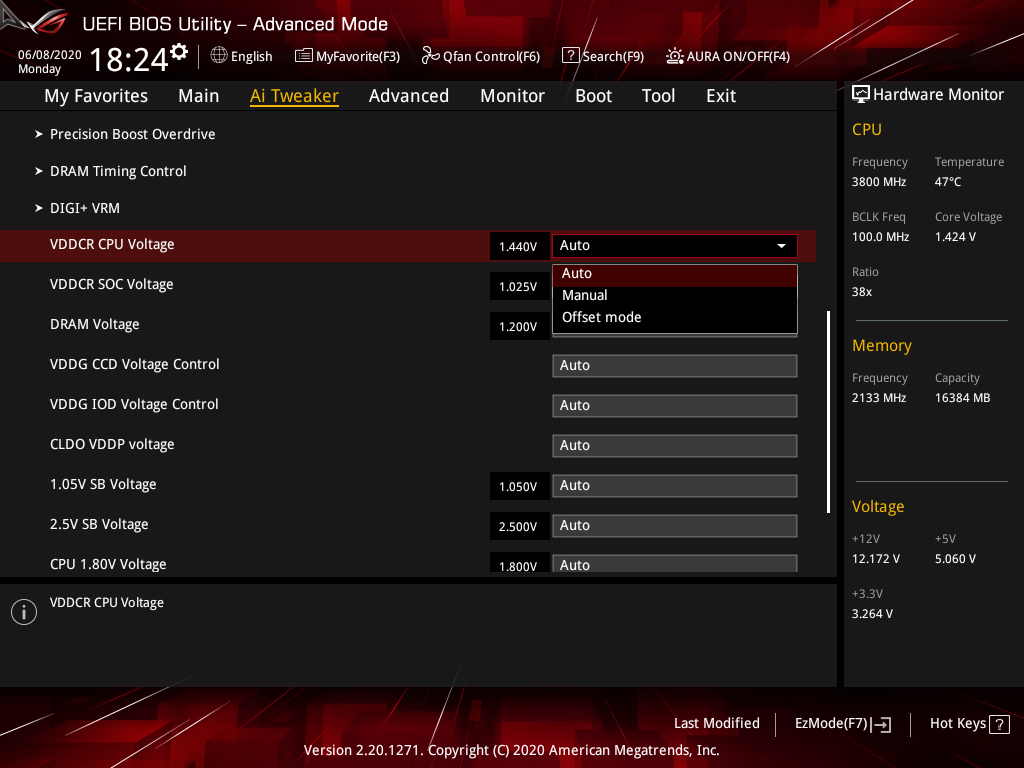Click AURA ON/OFF(F4) label
Screen dimensions: 1024x768
[x=738, y=57]
